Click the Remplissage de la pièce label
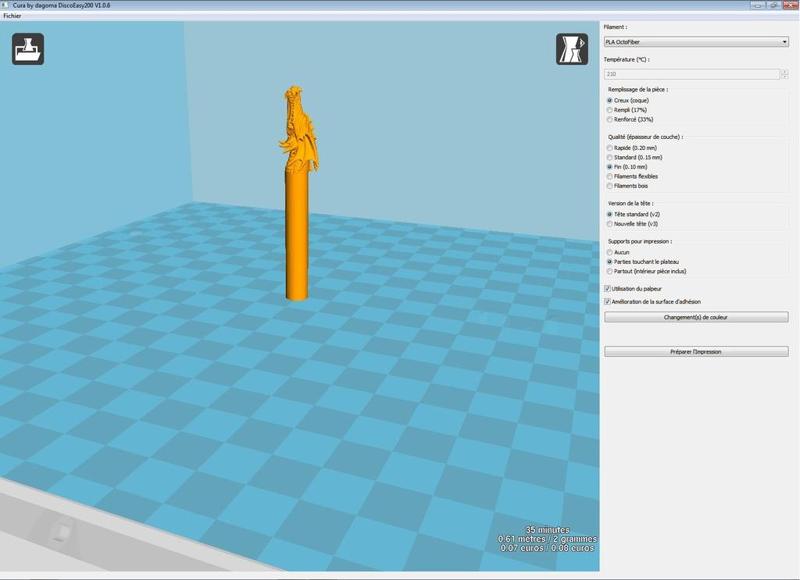800x580 pixels. [x=638, y=89]
